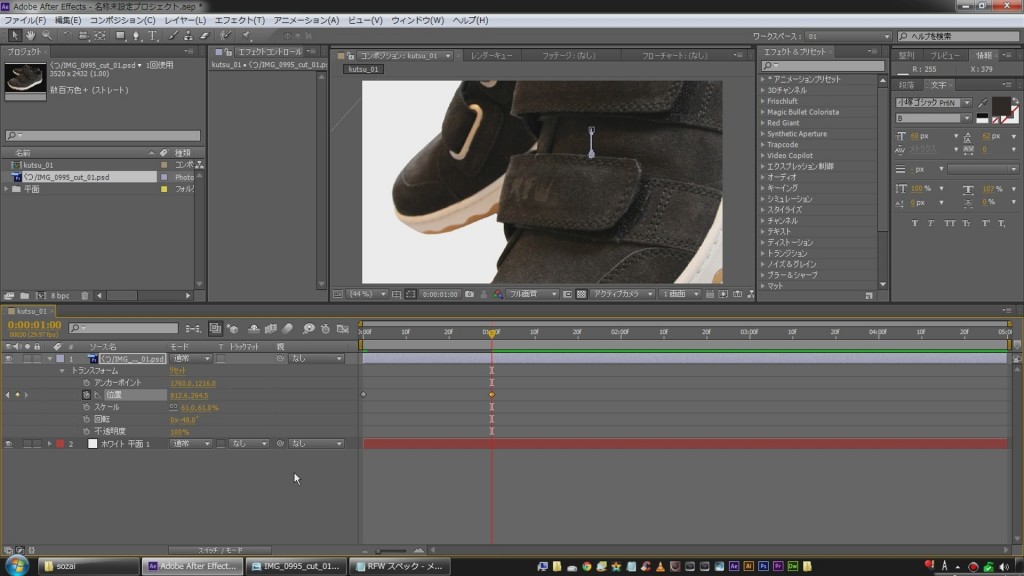Open the timeline graph editor
The height and width of the screenshot is (576, 1024).
(343, 328)
